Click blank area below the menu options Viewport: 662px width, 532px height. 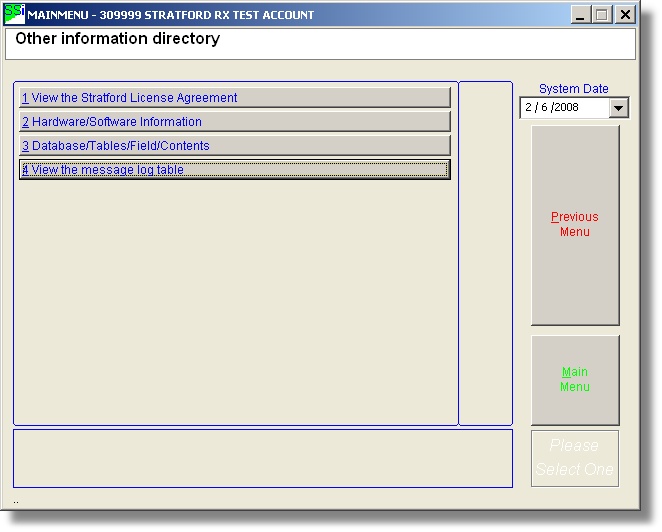235,300
